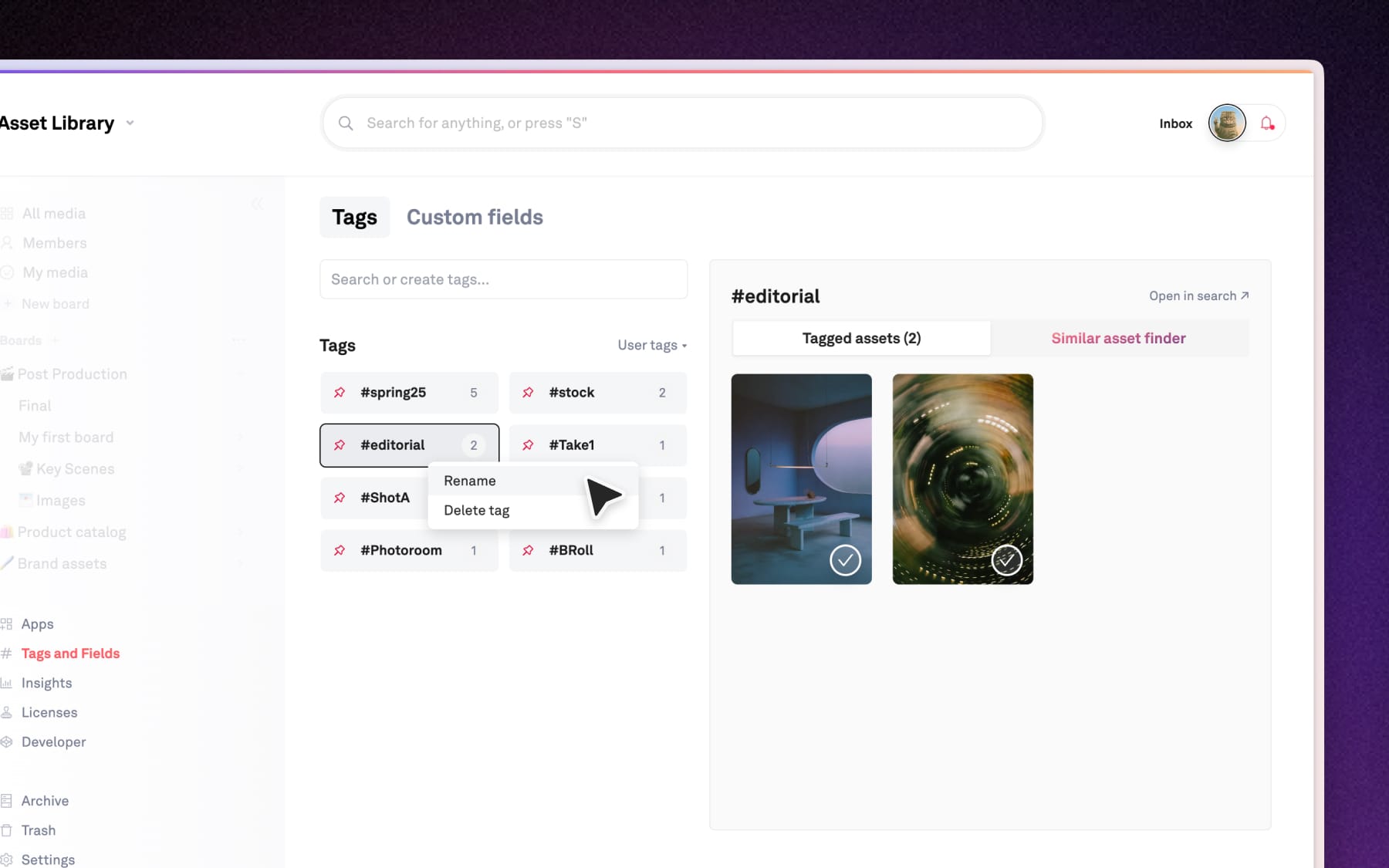
Task: Click the pin icon on #stock
Action: tap(528, 393)
